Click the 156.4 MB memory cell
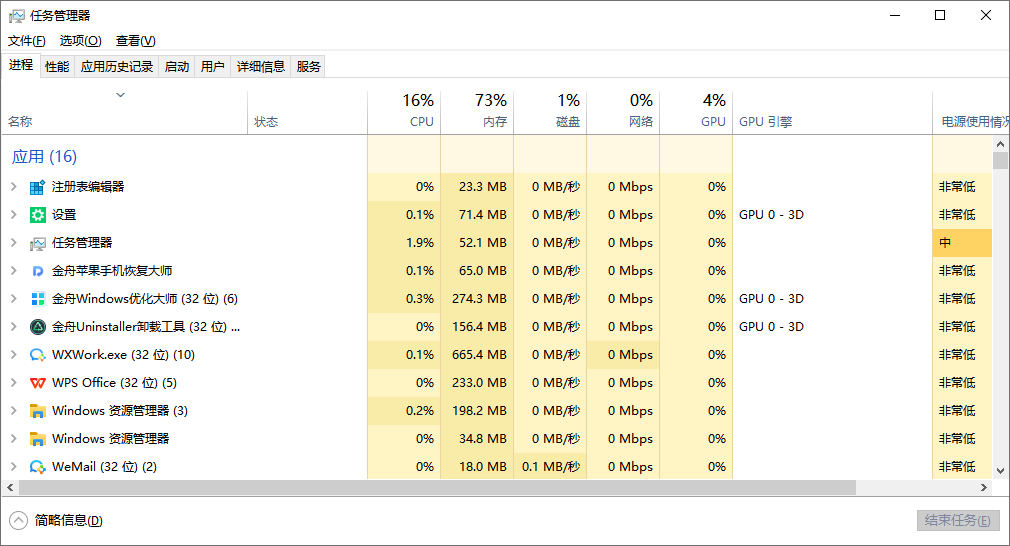The height and width of the screenshot is (546, 1010). [x=477, y=326]
